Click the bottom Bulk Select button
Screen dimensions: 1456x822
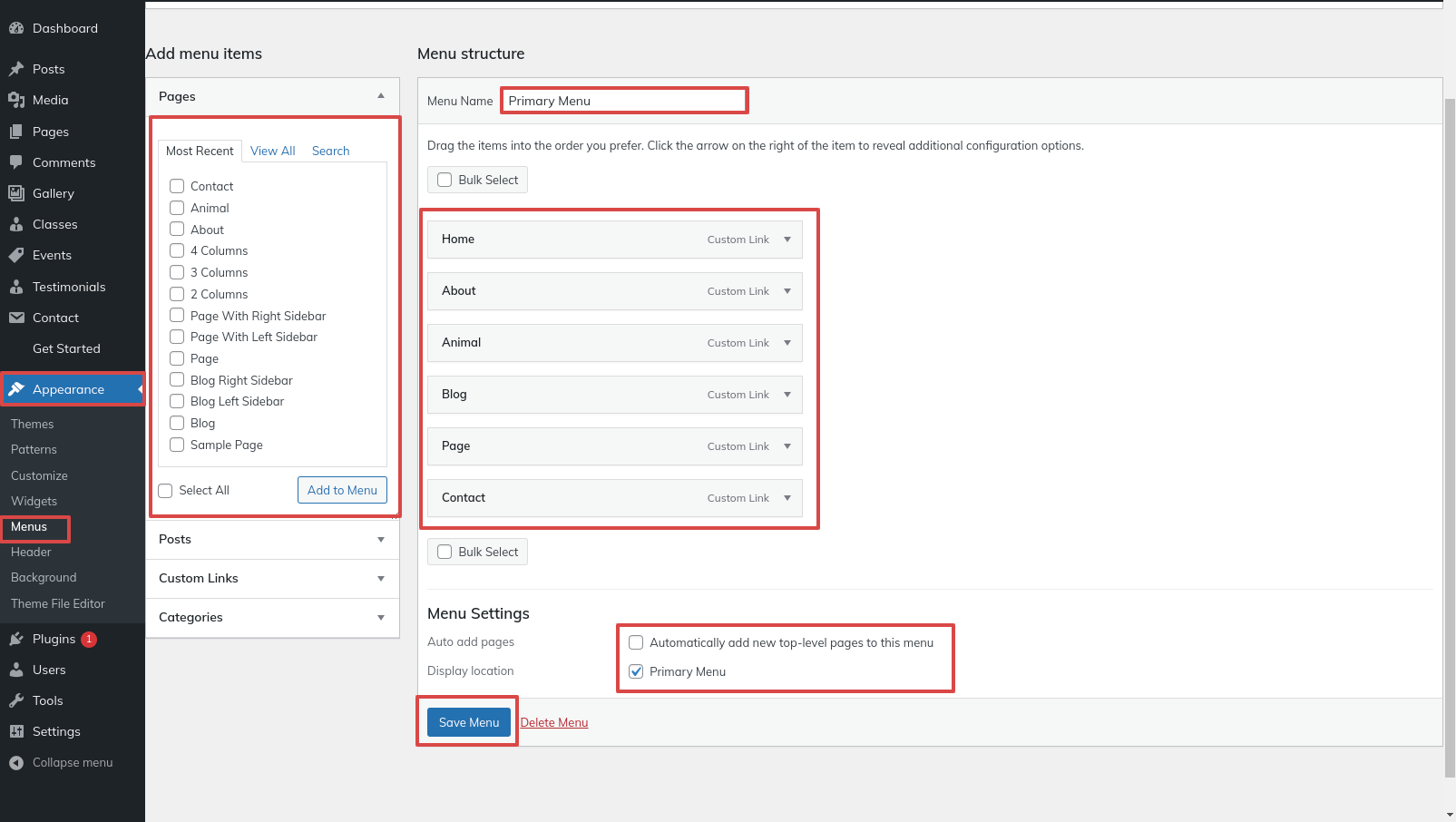point(477,552)
